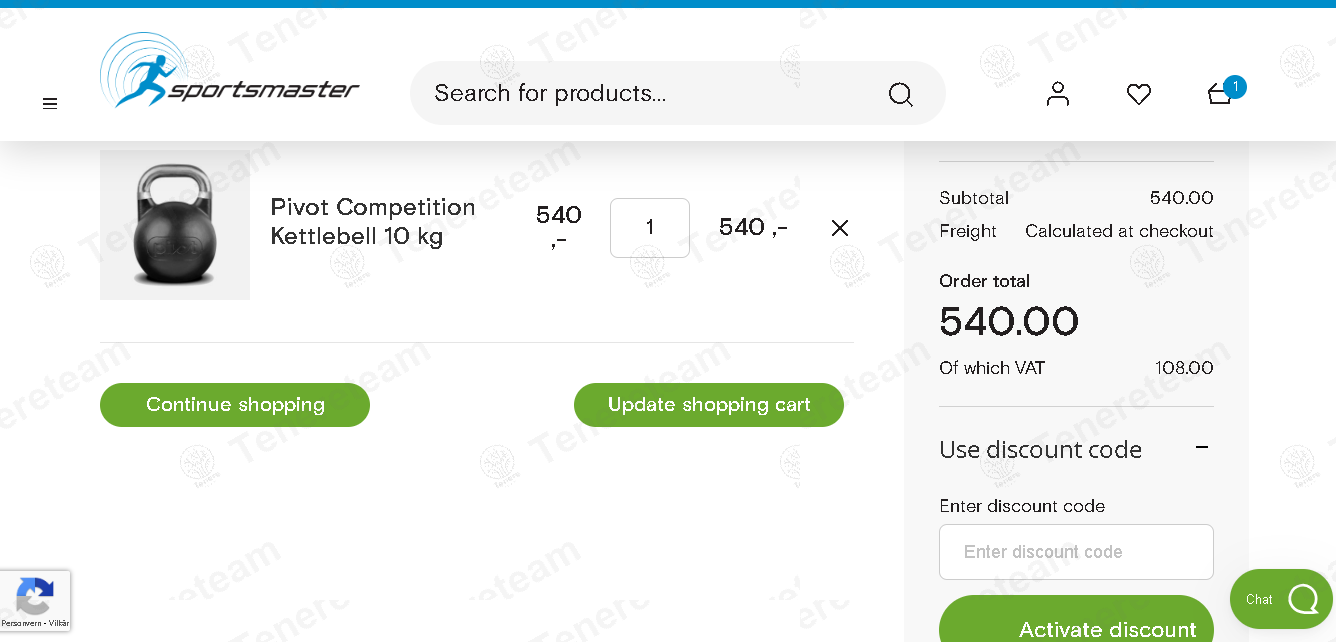Screen dimensions: 1336x642
Task: Focus the Search for products field
Action: tap(650, 93)
